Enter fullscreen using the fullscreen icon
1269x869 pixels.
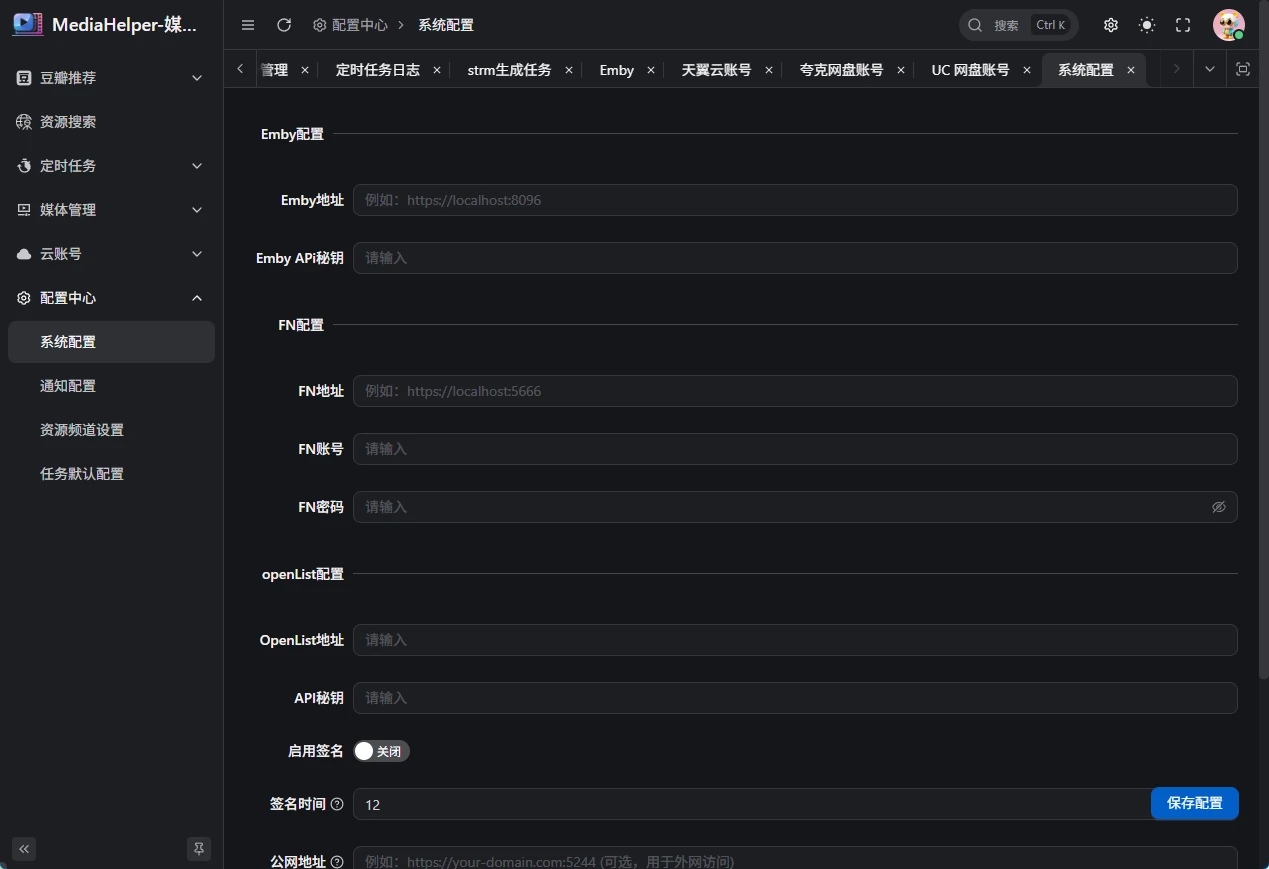1183,25
